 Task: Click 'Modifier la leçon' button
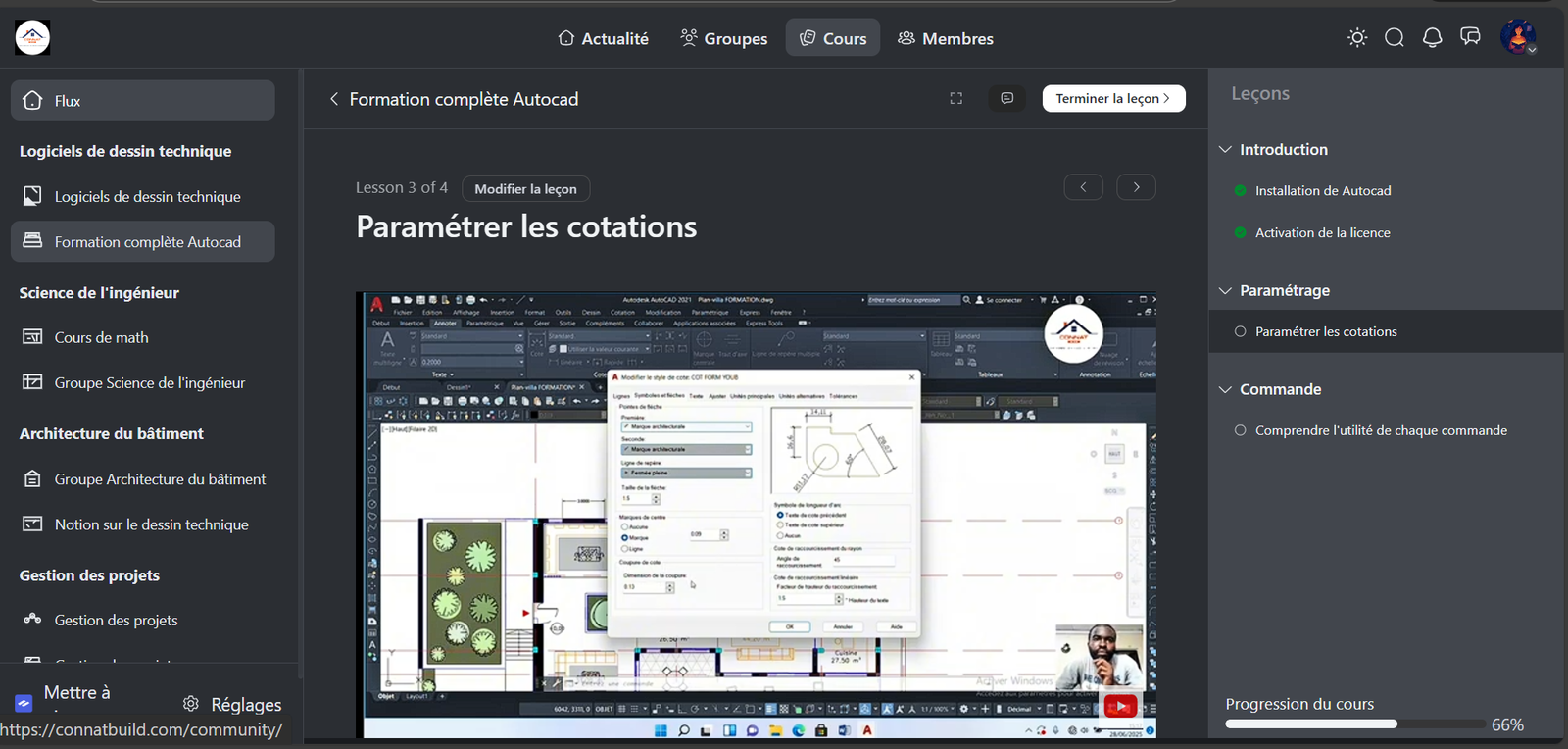[525, 189]
